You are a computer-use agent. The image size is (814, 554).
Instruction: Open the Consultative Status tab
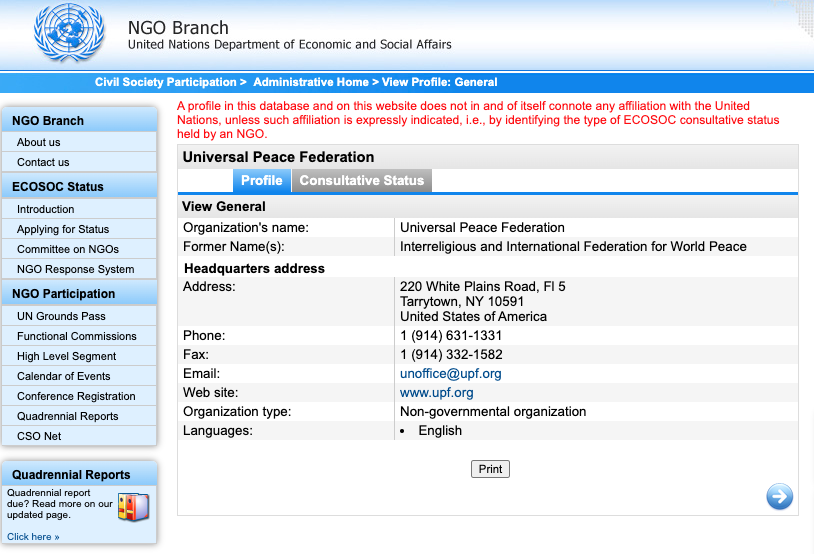click(361, 181)
